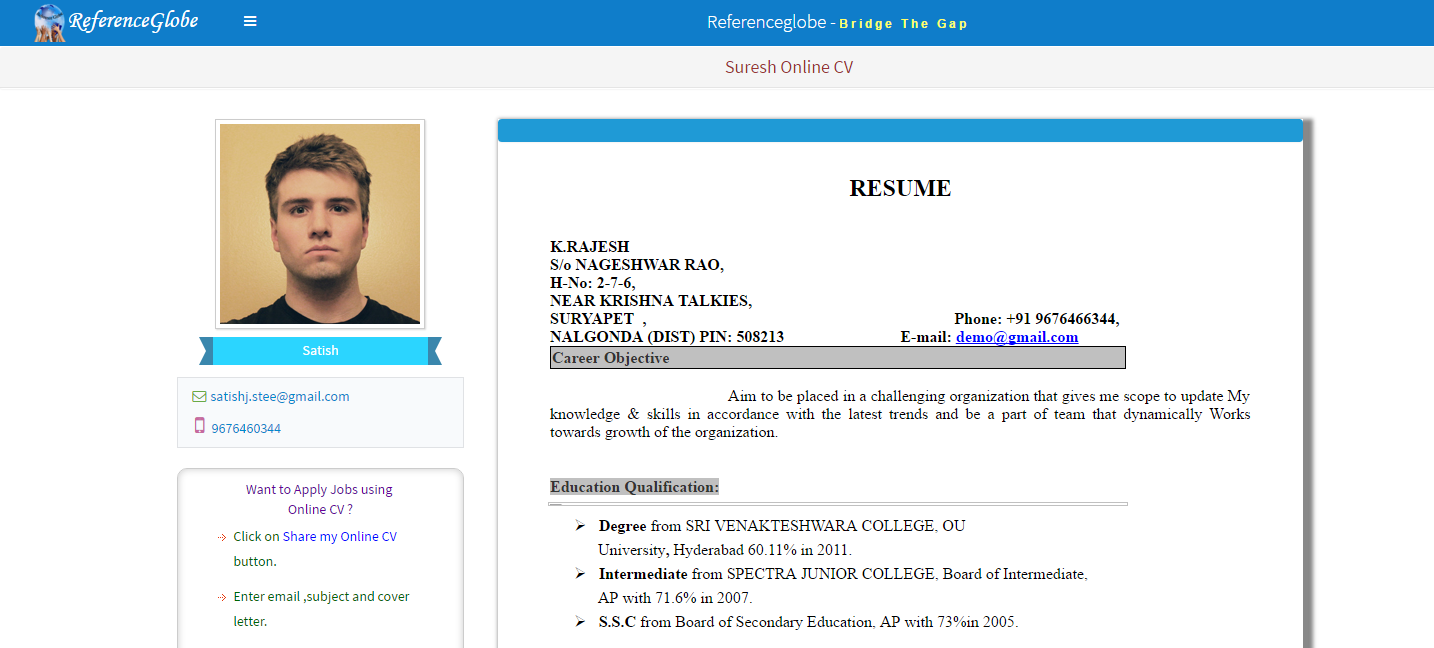Click the NALGONDA (DIST) PIN: 508213 line
The width and height of the screenshot is (1434, 648).
click(x=667, y=337)
